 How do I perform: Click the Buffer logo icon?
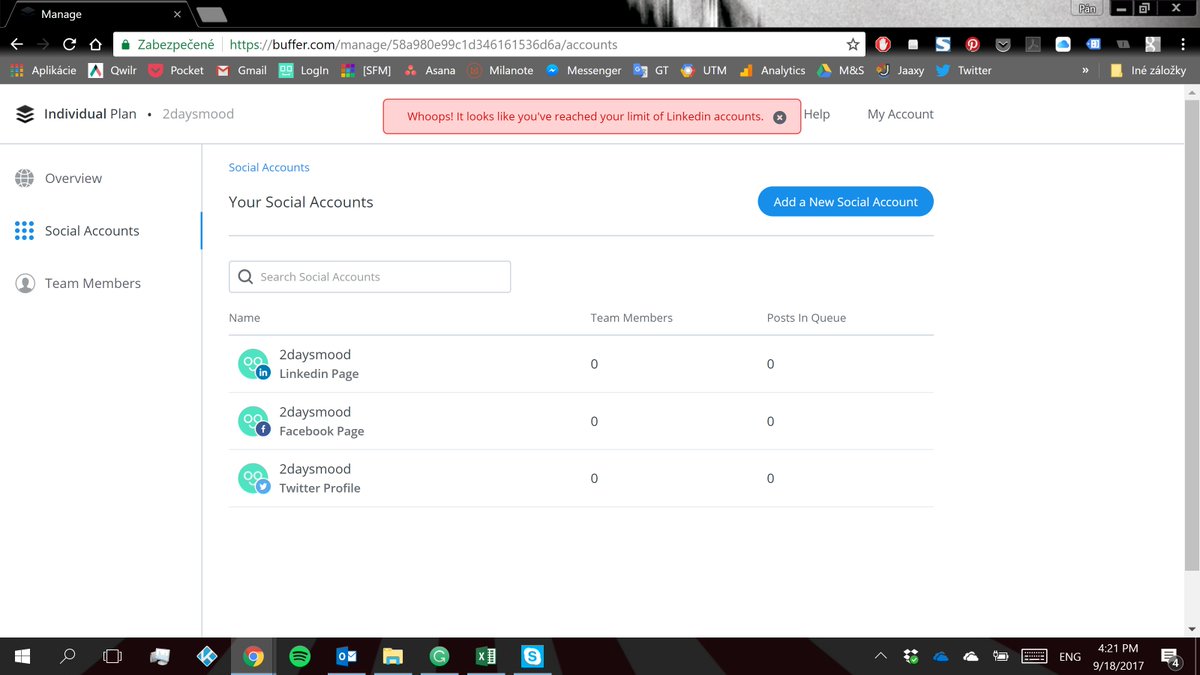click(x=25, y=114)
